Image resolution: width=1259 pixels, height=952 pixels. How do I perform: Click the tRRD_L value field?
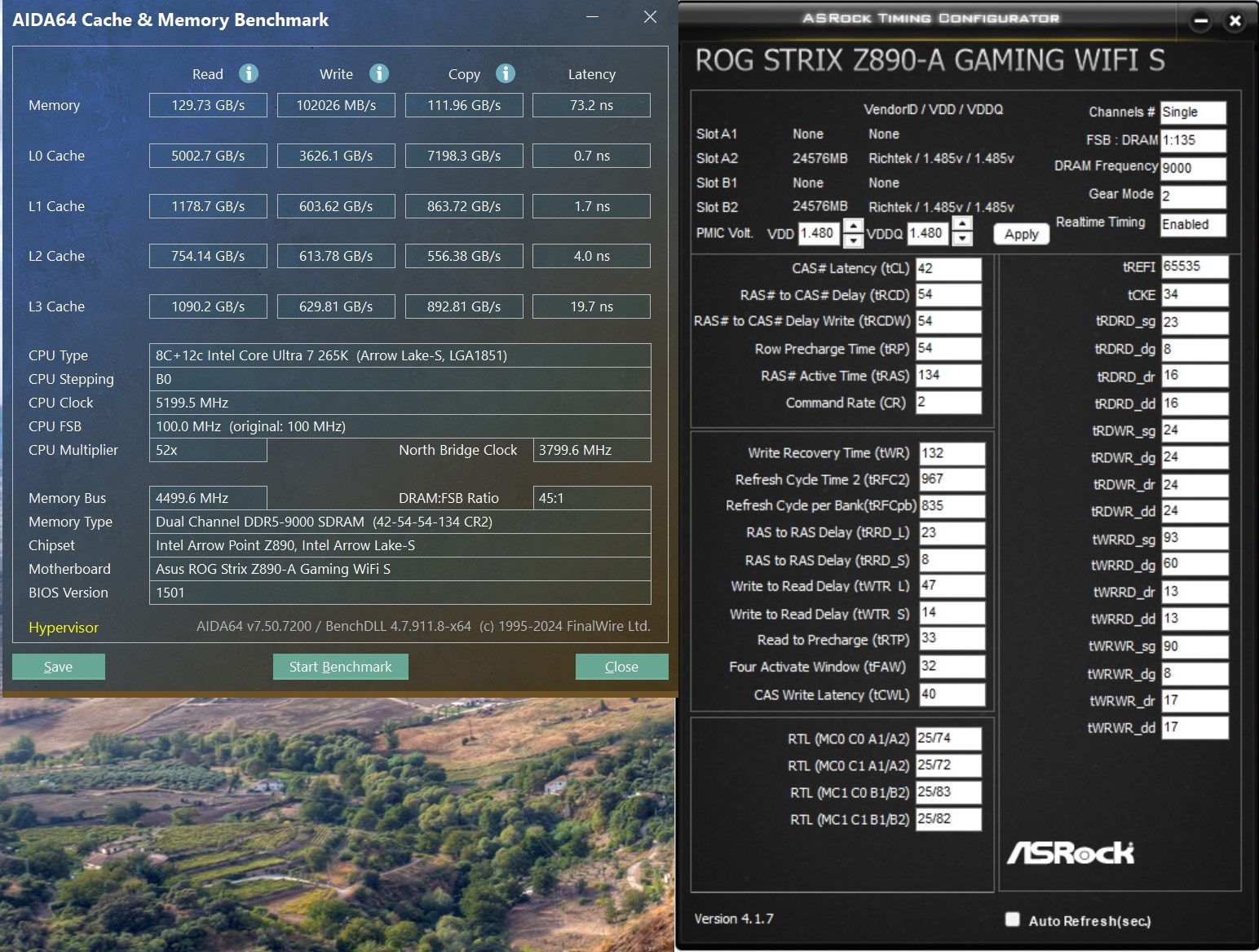click(952, 533)
